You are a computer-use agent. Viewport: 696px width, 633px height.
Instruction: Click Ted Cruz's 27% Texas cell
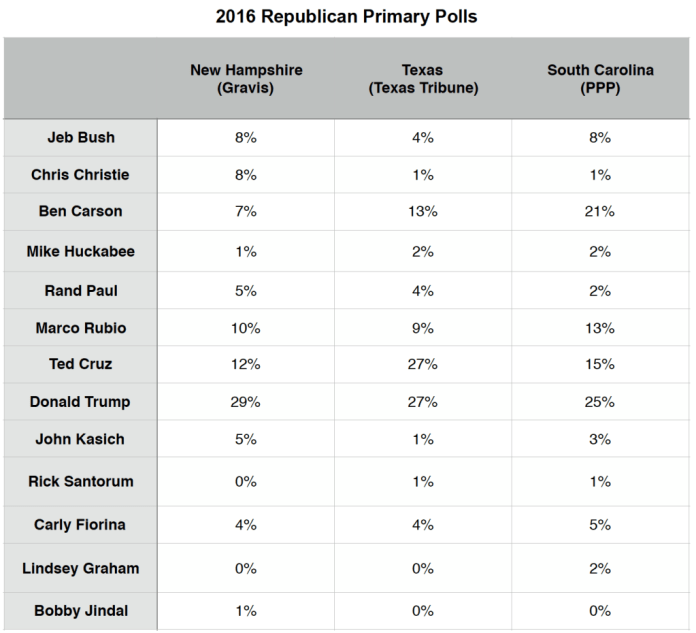point(424,364)
